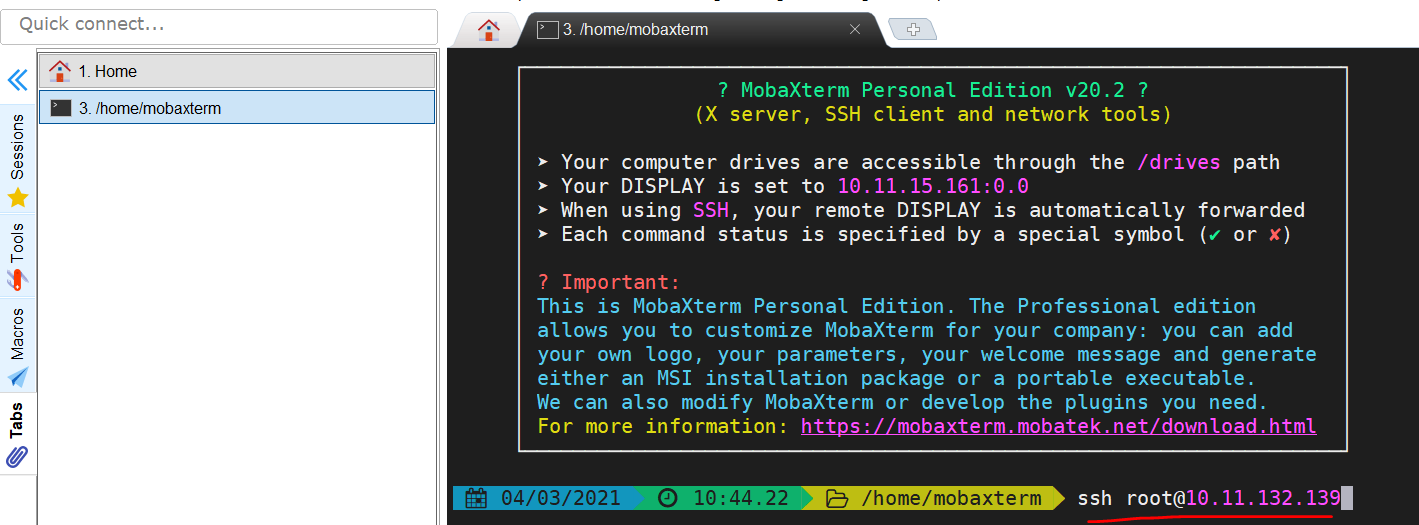Click '(X server, SSH client and network tools)' line
The width and height of the screenshot is (1419, 525).
click(x=933, y=114)
